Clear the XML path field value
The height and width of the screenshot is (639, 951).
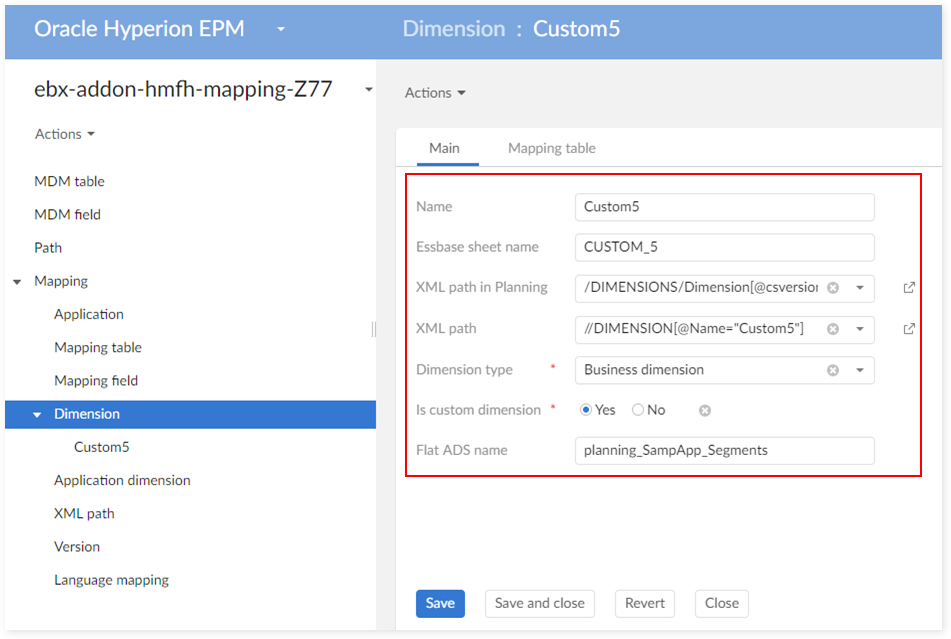pyautogui.click(x=832, y=329)
